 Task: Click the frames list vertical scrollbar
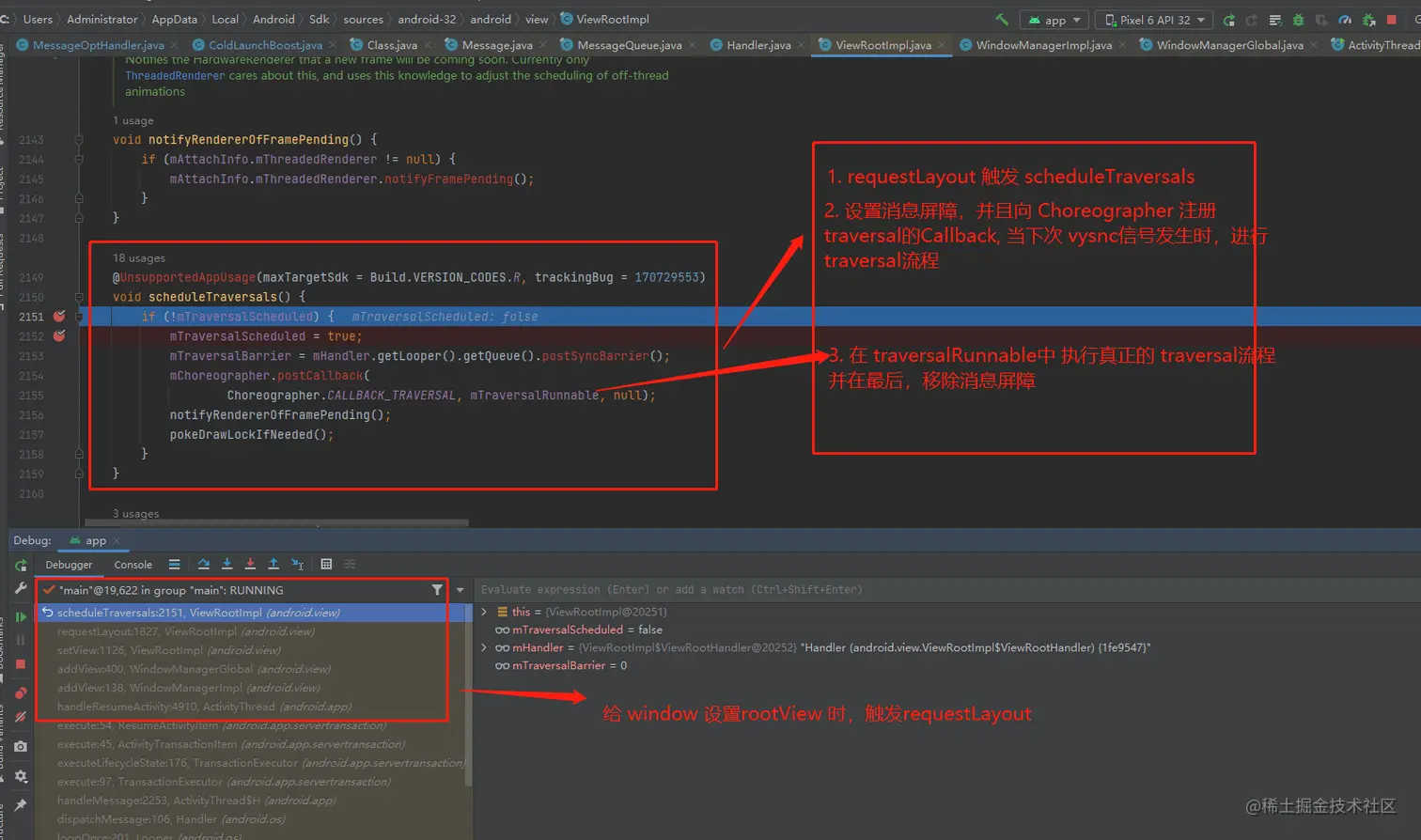point(468,695)
